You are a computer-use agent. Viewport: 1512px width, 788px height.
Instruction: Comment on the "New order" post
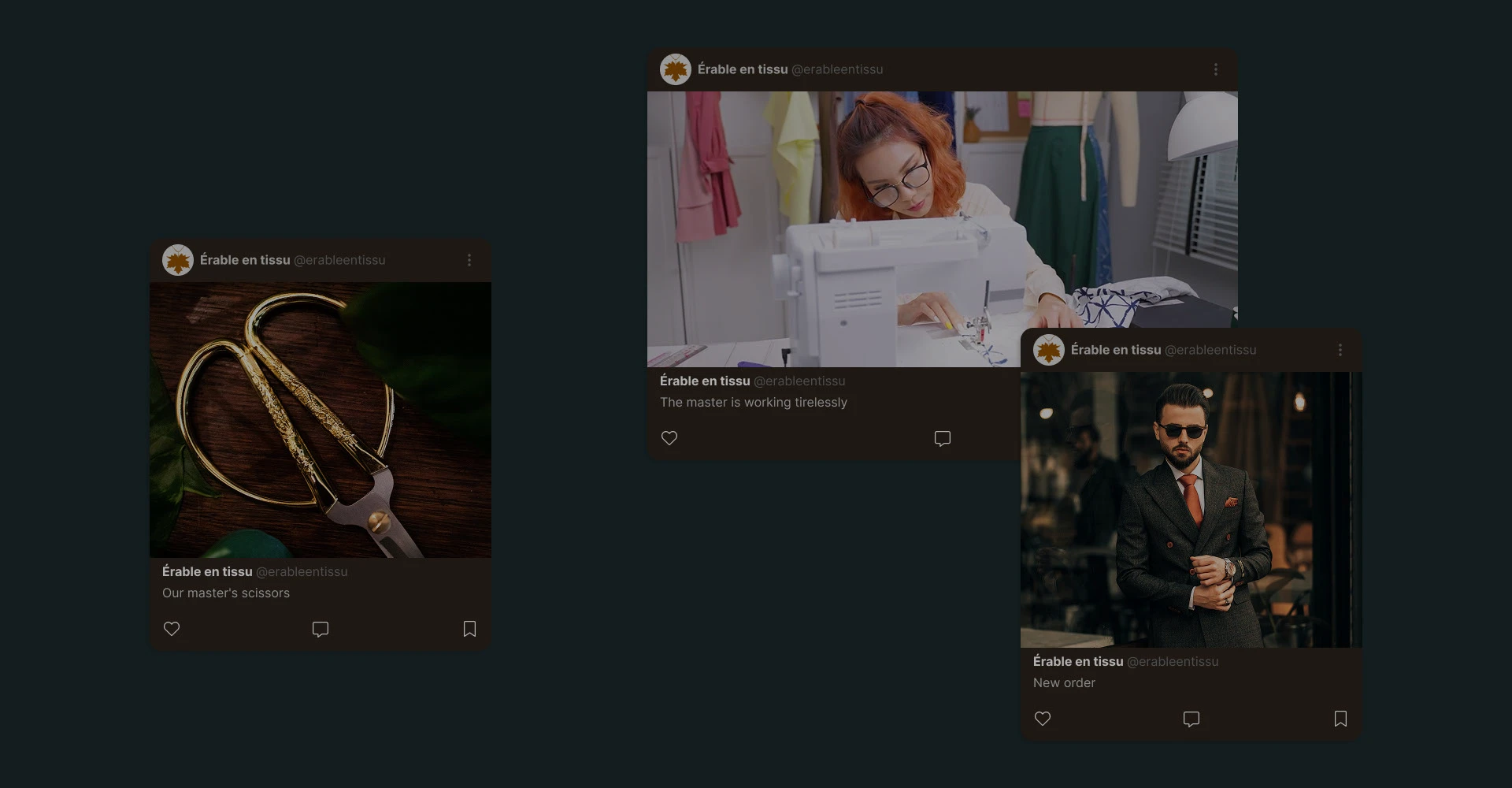click(x=1191, y=719)
